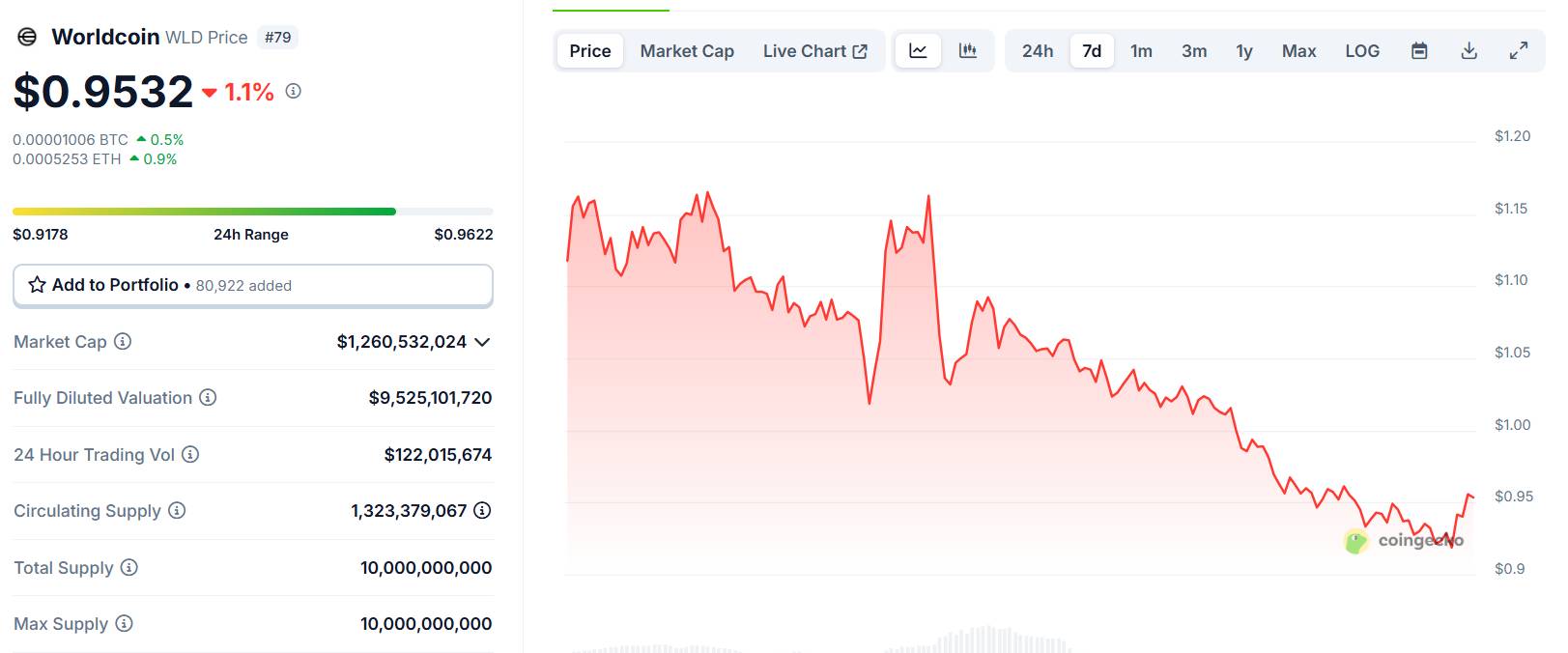The image size is (1568, 653).
Task: Expand the Market Cap value chevron
Action: pos(483,342)
